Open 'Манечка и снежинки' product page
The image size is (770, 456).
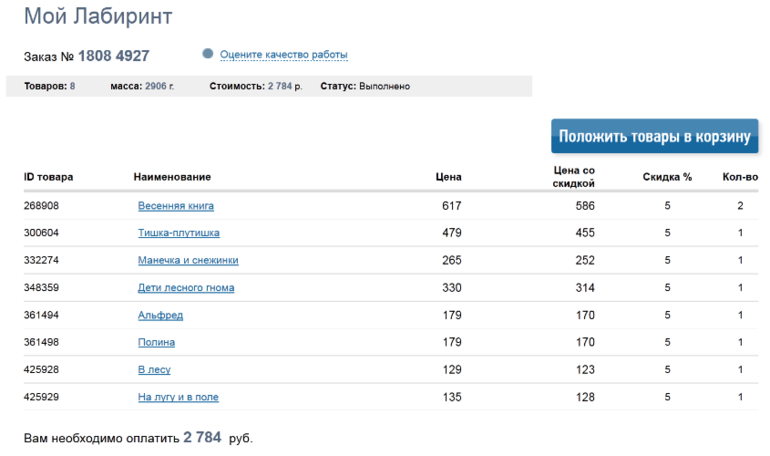click(x=188, y=261)
